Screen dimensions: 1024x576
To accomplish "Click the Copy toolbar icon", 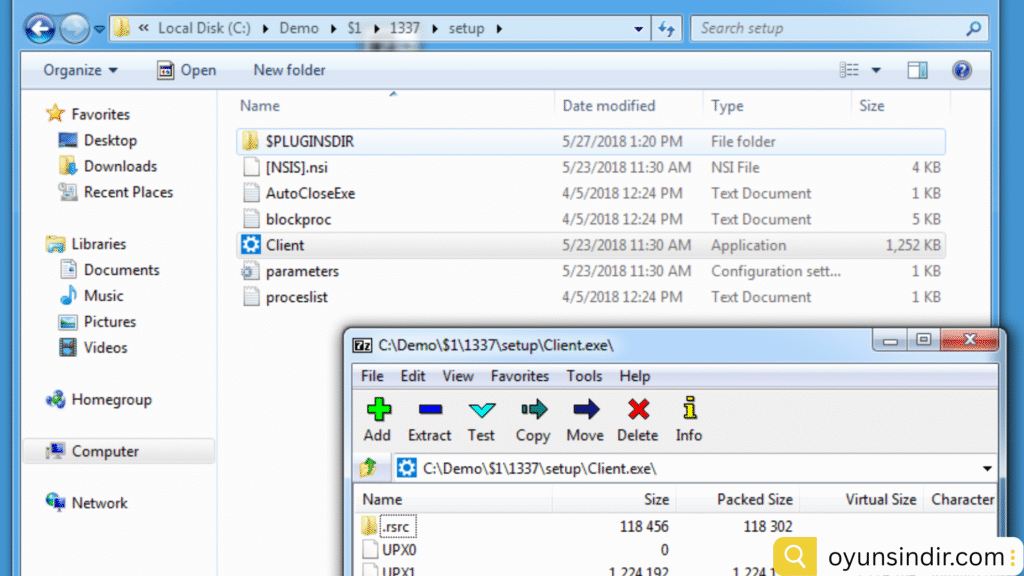I will 533,410.
